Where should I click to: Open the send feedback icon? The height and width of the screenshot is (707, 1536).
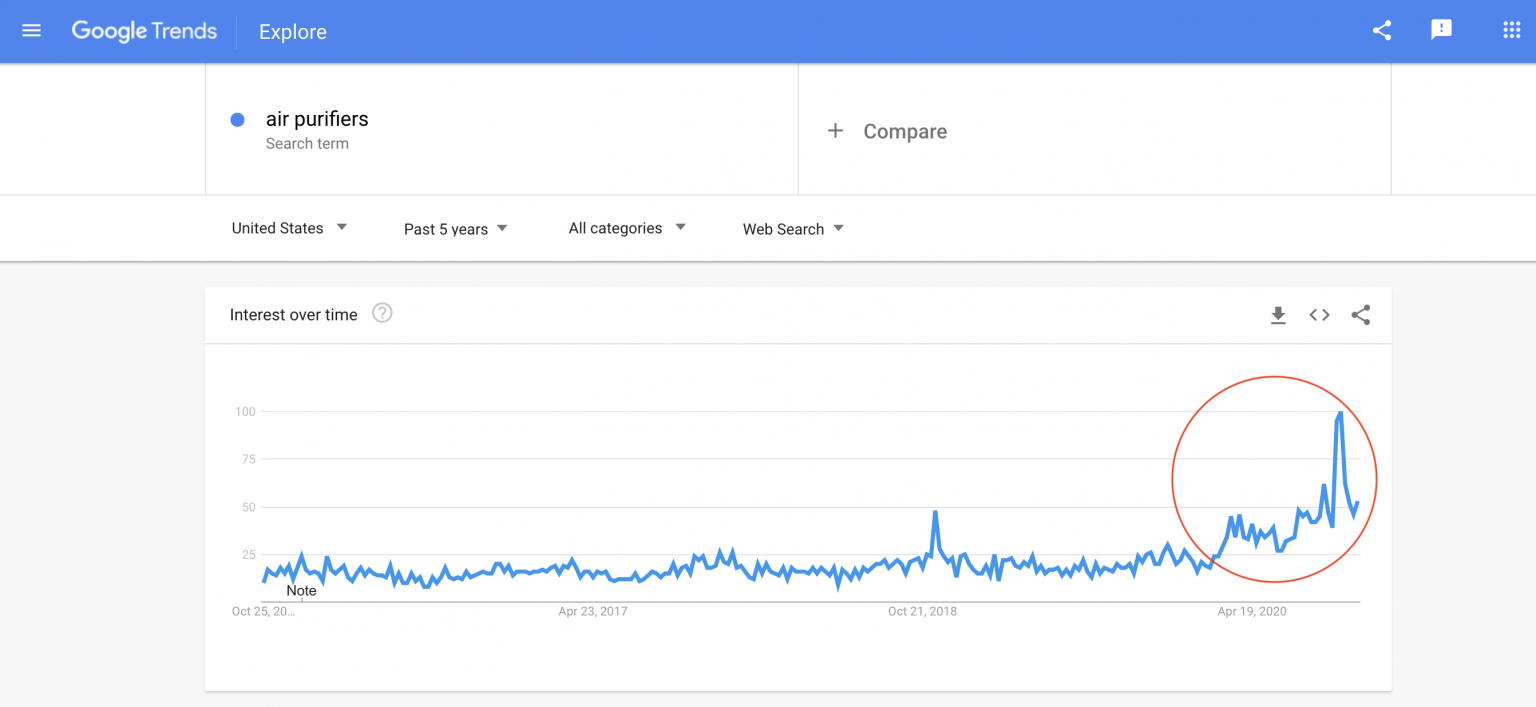(x=1441, y=31)
